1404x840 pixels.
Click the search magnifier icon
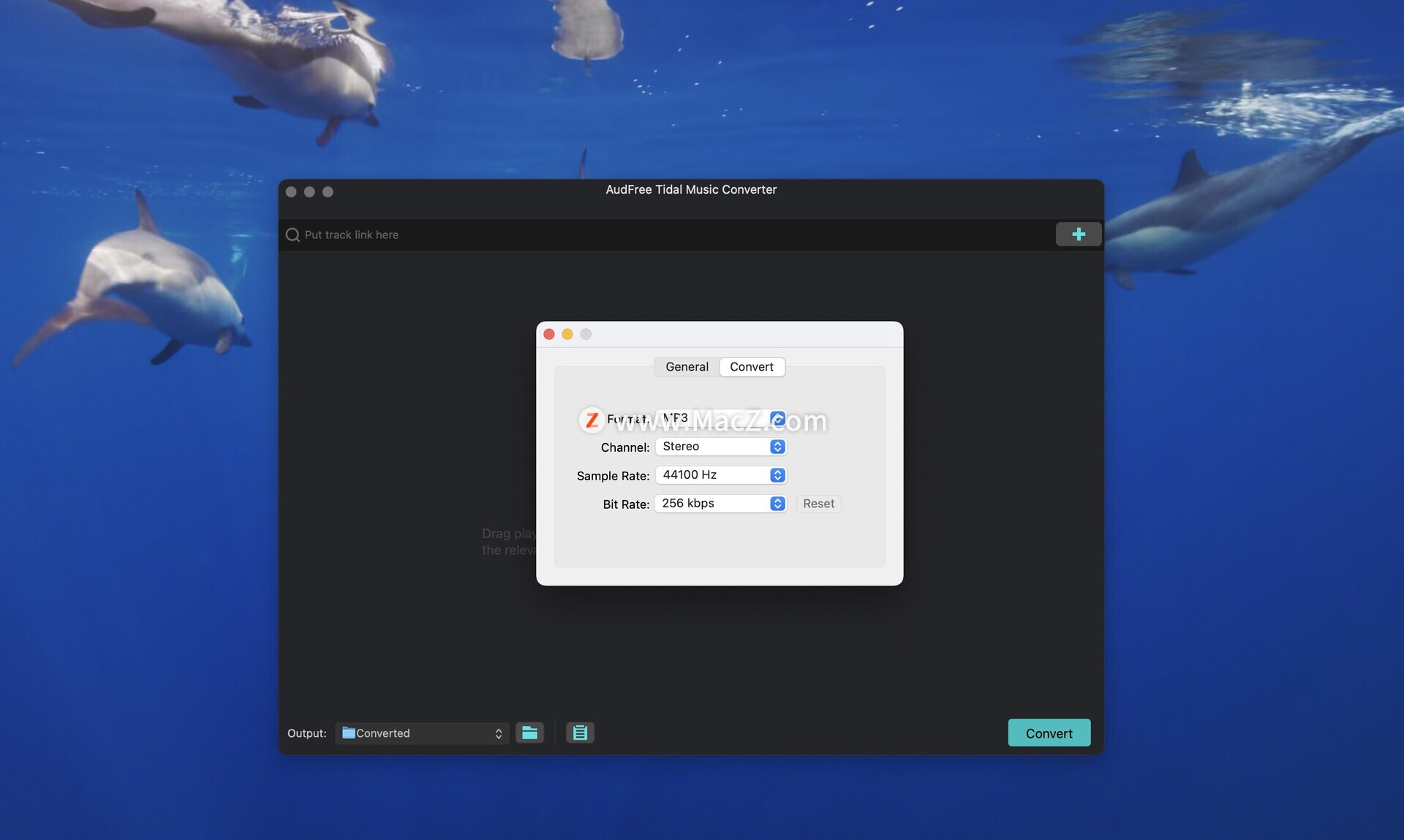pyautogui.click(x=292, y=235)
